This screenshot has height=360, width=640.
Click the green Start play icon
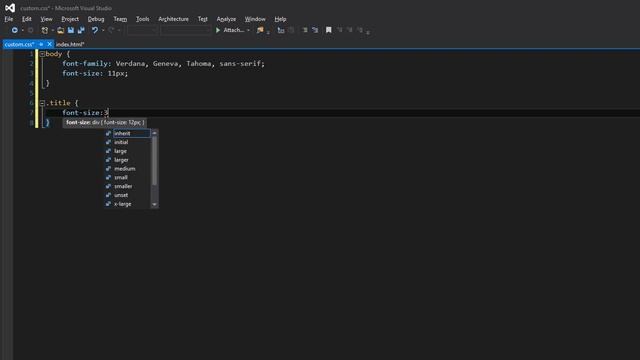[218, 30]
